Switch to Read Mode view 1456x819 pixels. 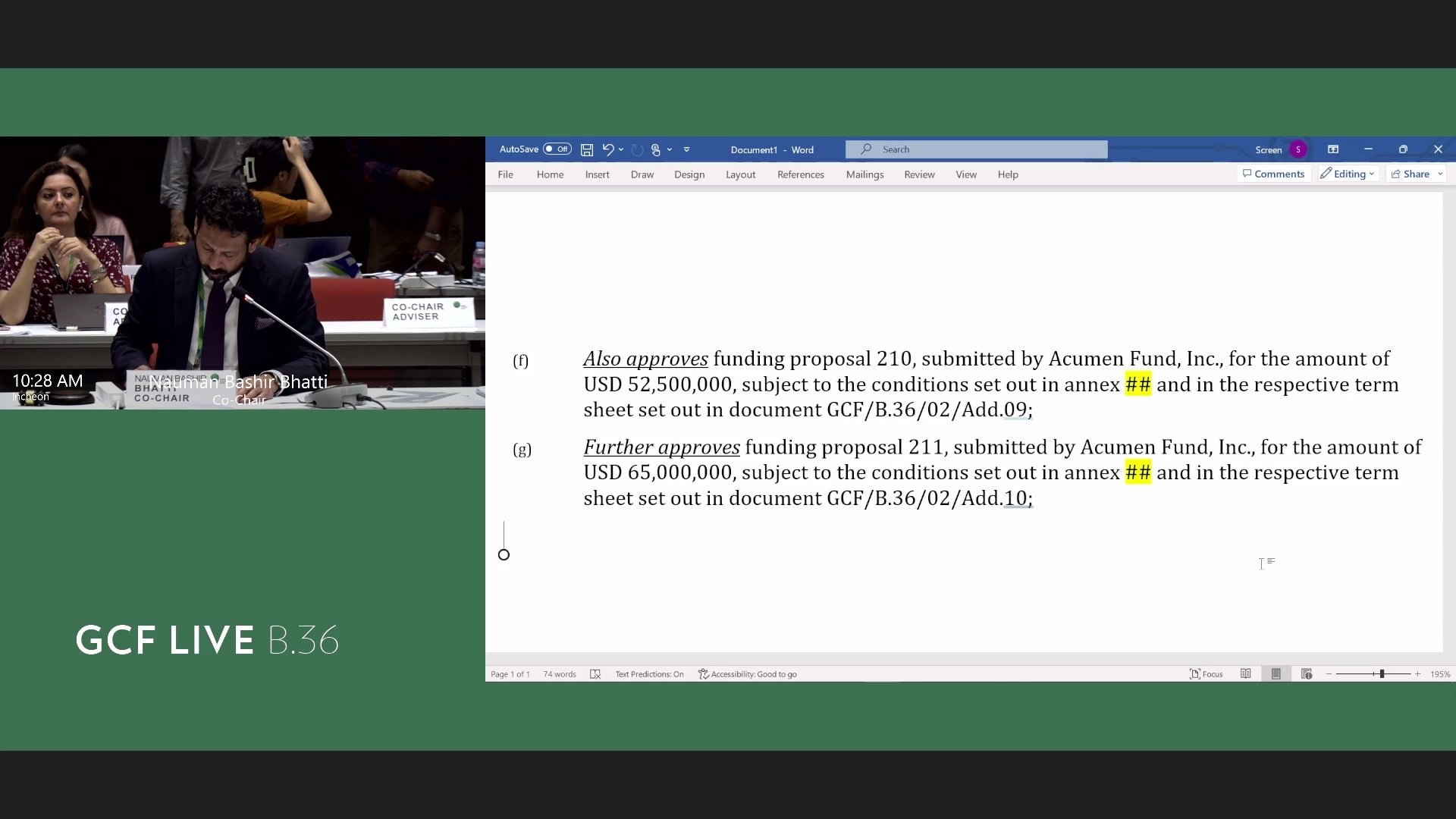(1246, 674)
